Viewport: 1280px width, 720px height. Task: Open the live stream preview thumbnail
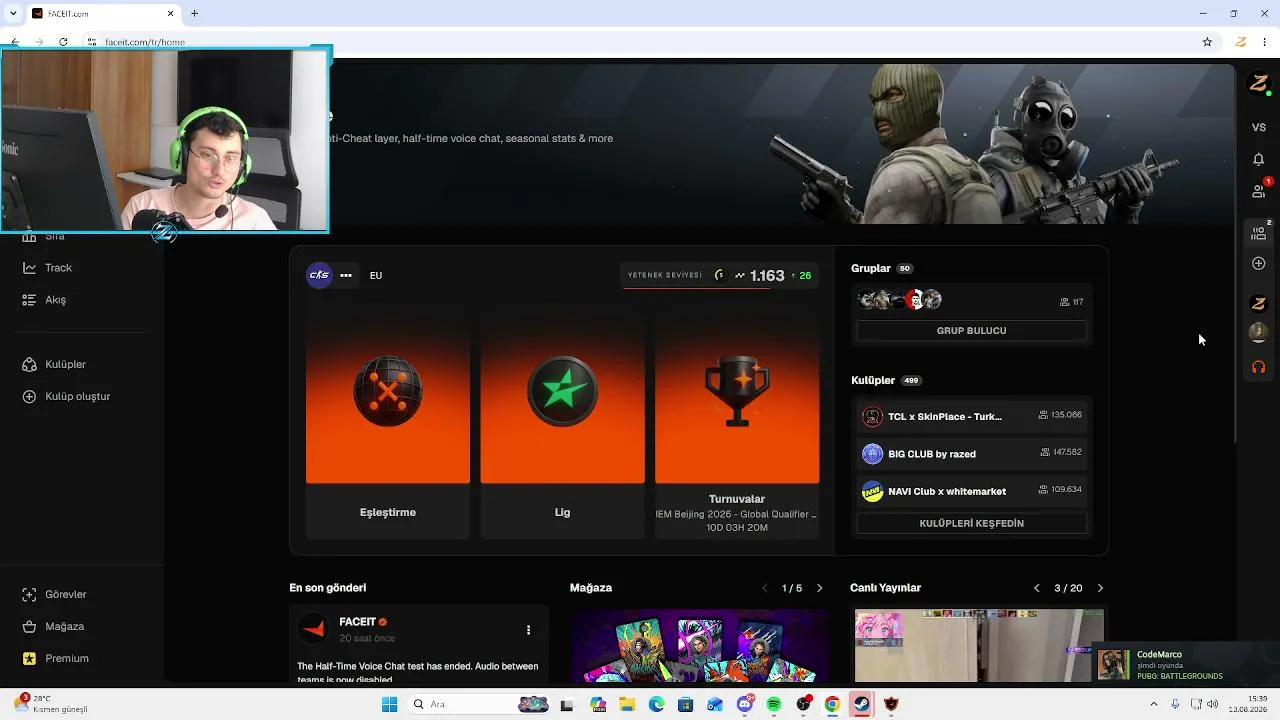pos(978,646)
